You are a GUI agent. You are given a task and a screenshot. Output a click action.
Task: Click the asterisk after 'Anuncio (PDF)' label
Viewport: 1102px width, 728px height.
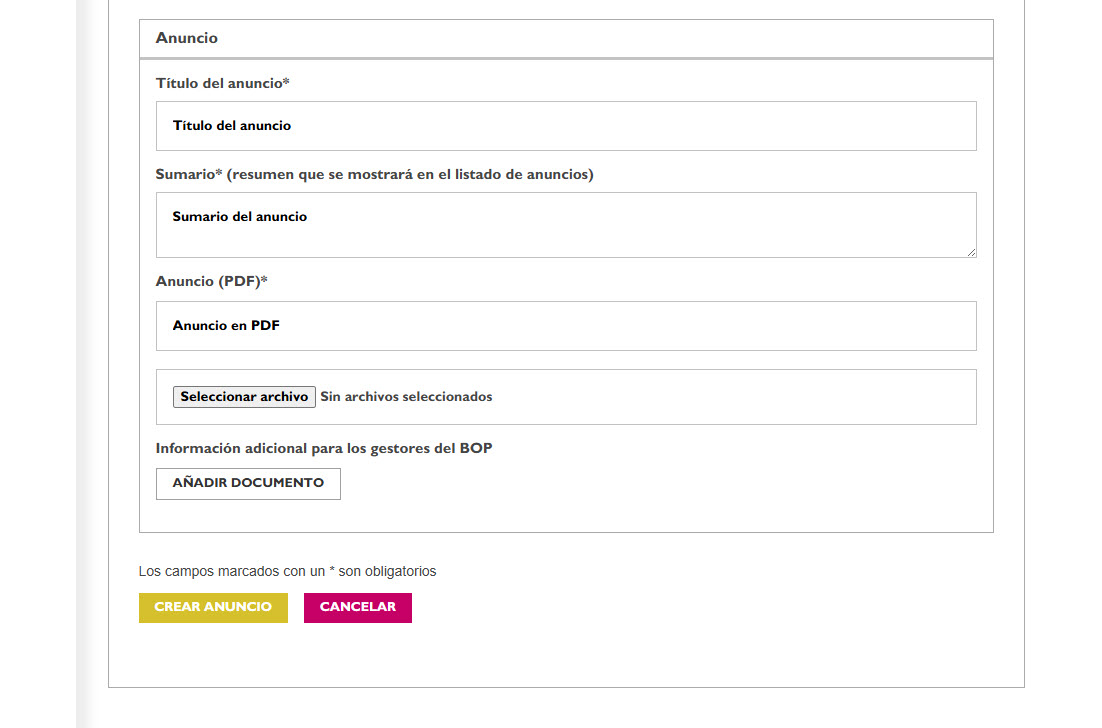pos(264,280)
